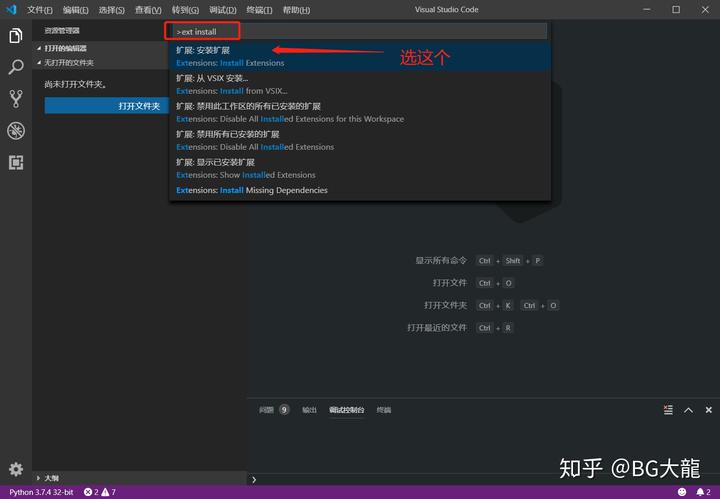Screen dimensions: 720x499
Task: Maximize the Visual Studio Code window
Action: point(676,9)
